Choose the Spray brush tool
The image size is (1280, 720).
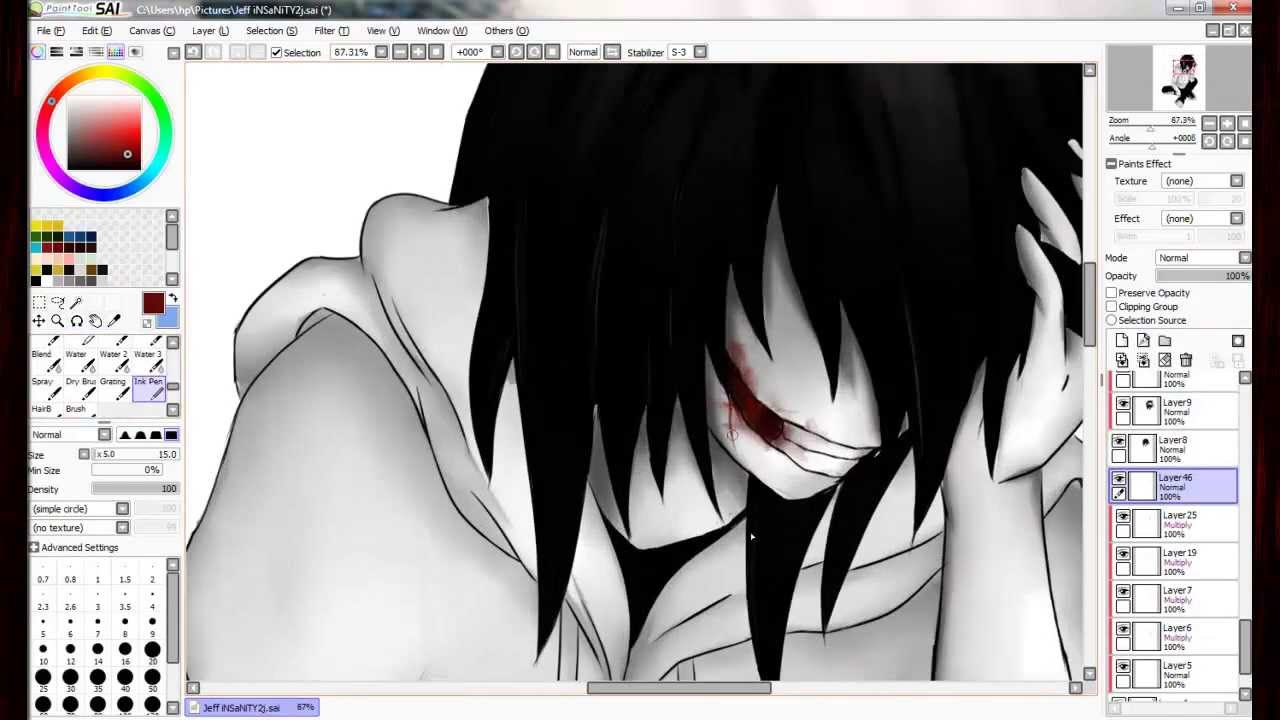click(47, 388)
